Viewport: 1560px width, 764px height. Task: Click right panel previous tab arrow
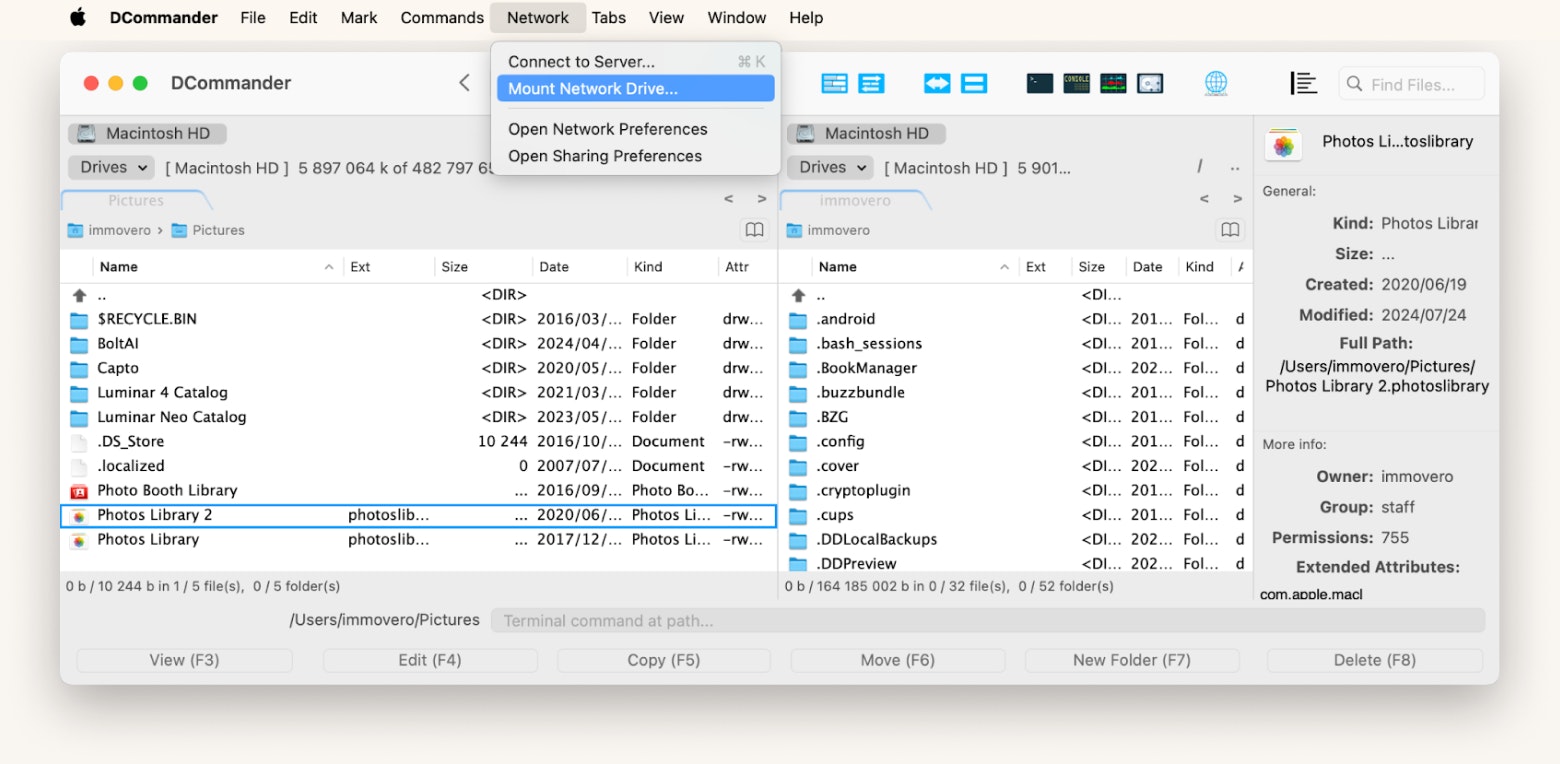coord(1204,199)
